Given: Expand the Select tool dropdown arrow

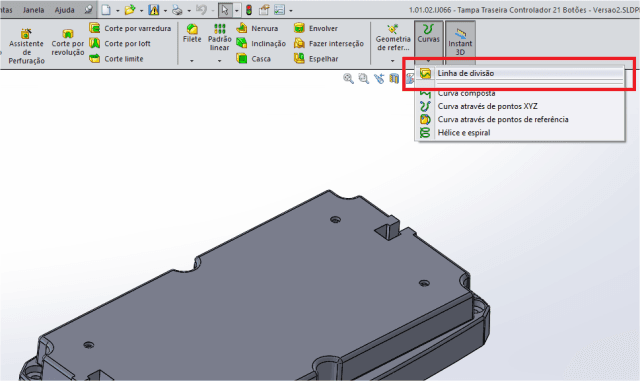Looking at the screenshot, I should pyautogui.click(x=236, y=11).
